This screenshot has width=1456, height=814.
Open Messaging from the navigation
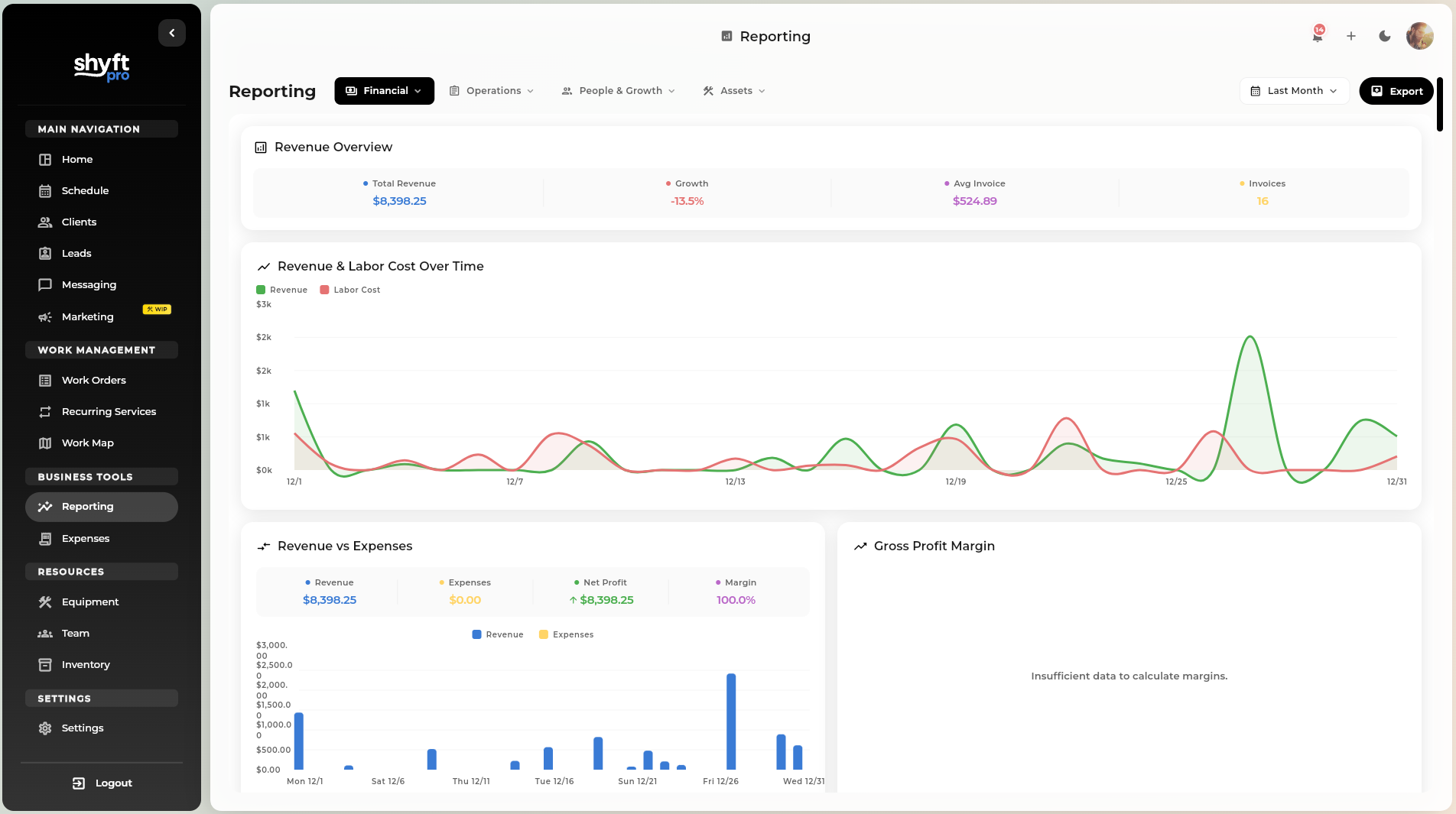click(x=89, y=284)
